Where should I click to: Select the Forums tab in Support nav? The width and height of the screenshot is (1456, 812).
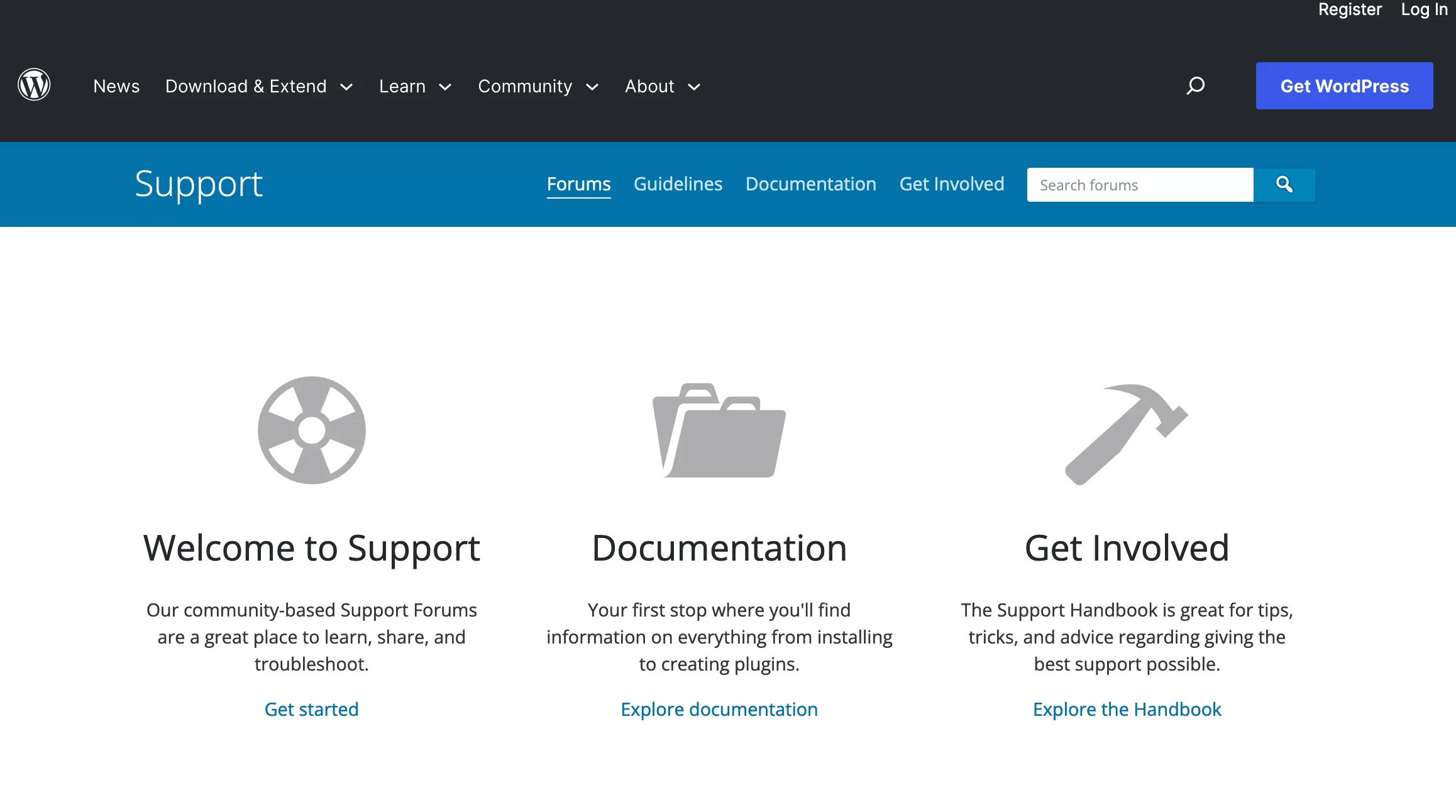point(579,183)
